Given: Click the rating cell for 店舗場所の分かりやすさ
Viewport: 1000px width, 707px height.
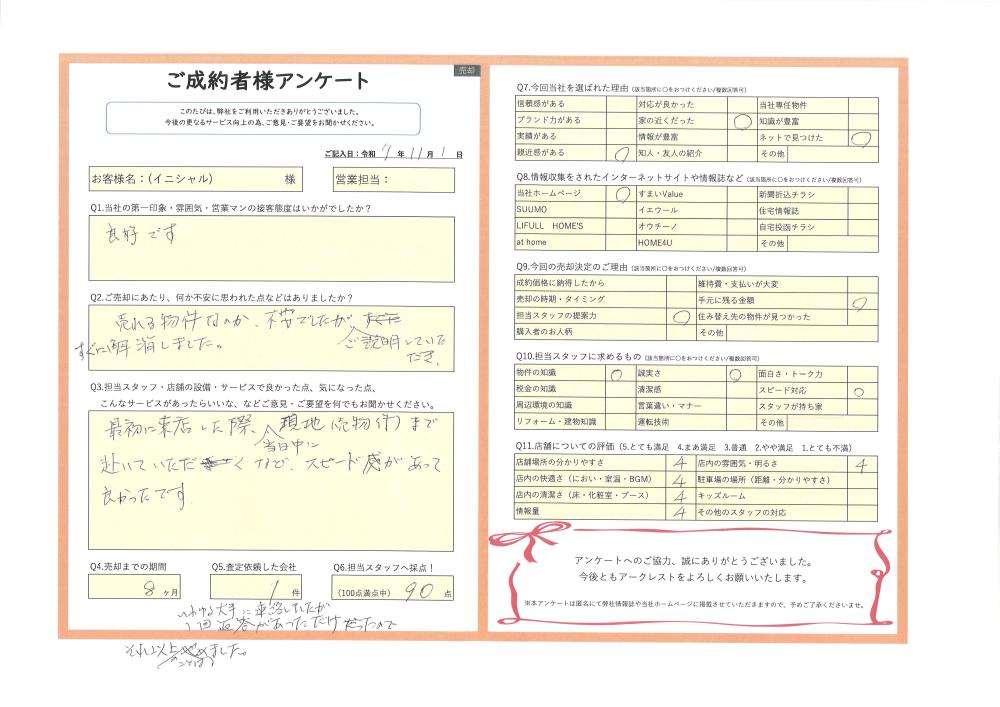Looking at the screenshot, I should pyautogui.click(x=680, y=463).
